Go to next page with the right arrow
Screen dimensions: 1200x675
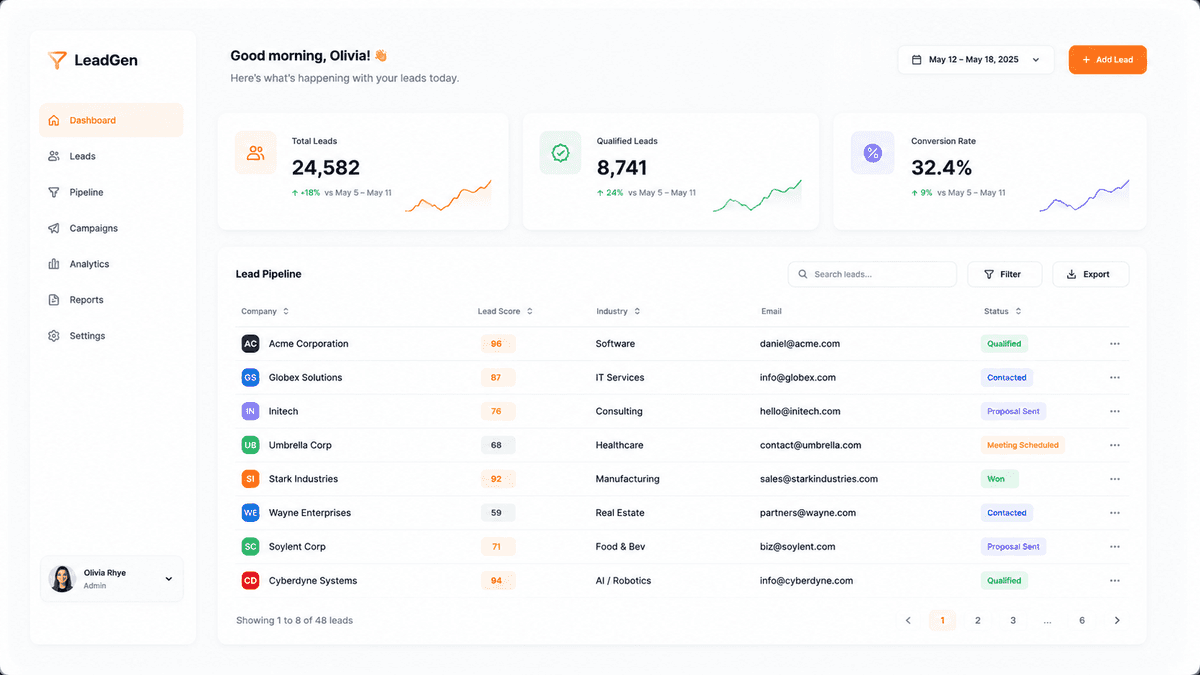coord(1117,621)
